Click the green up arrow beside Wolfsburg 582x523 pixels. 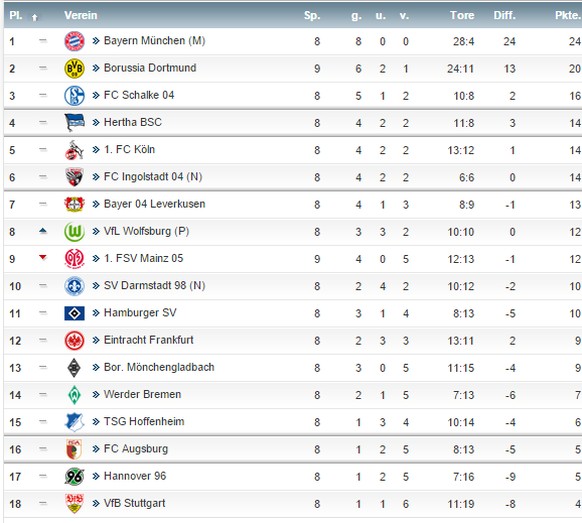[x=43, y=231]
